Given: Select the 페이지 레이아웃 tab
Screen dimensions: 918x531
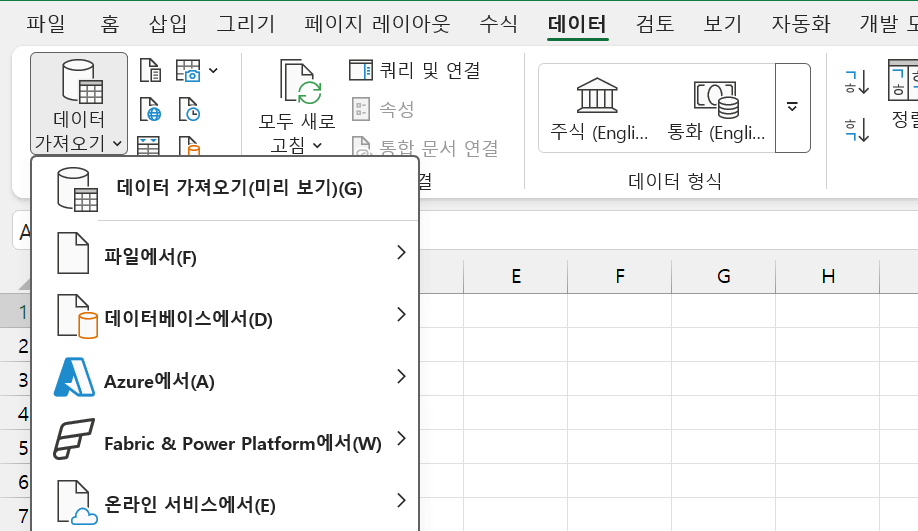Looking at the screenshot, I should (x=376, y=23).
